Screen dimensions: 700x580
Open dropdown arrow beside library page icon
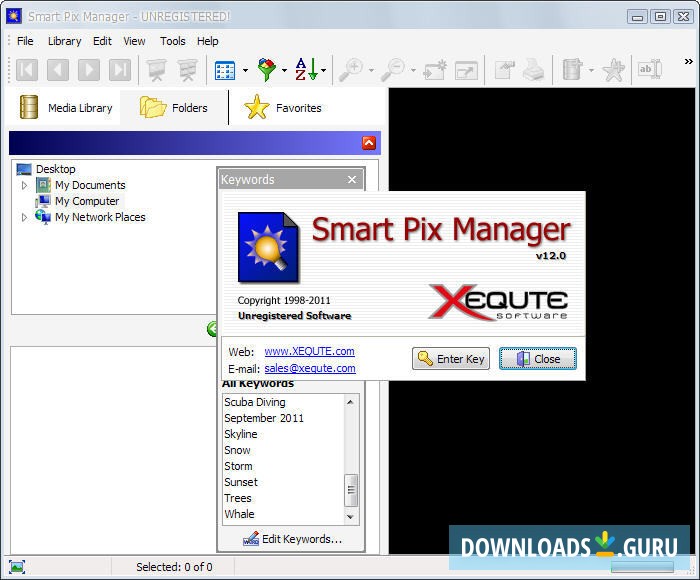[x=592, y=71]
